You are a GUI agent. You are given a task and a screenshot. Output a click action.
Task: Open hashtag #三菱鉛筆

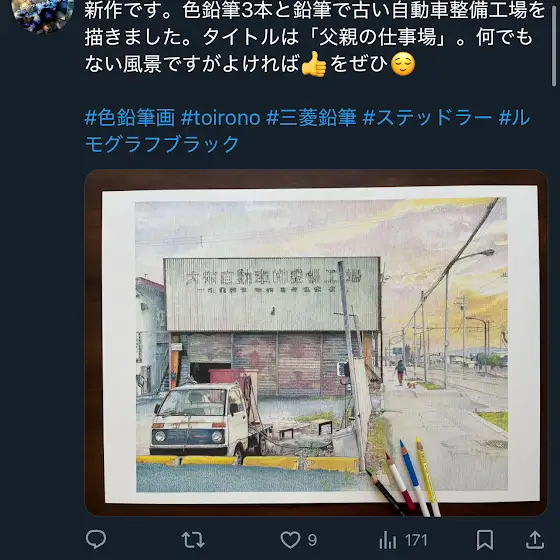coord(311,118)
